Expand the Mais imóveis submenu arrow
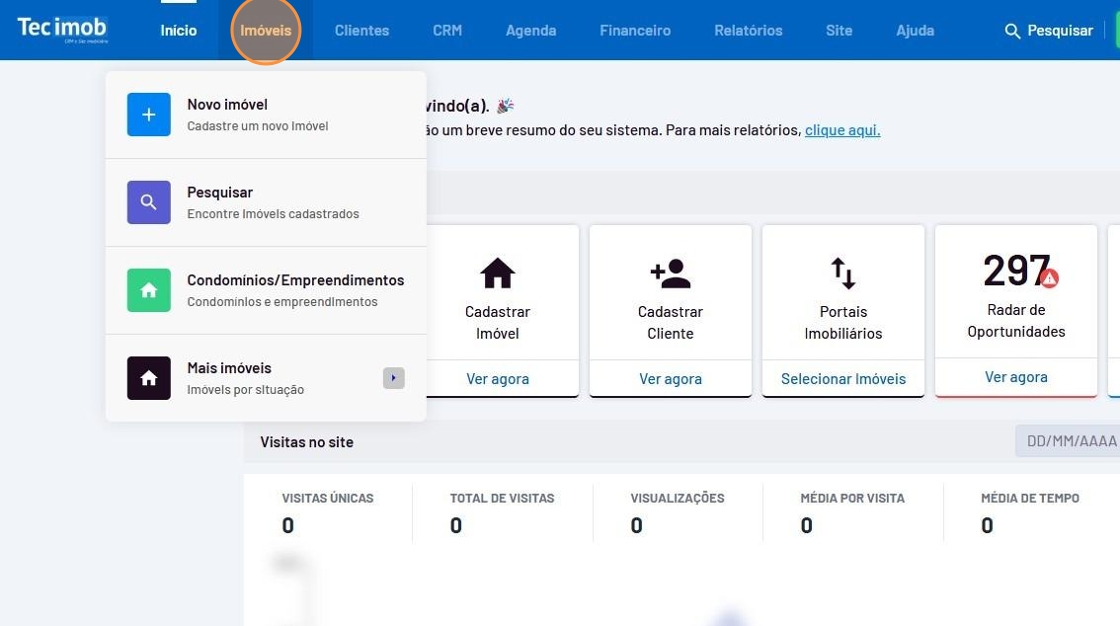 coord(394,378)
